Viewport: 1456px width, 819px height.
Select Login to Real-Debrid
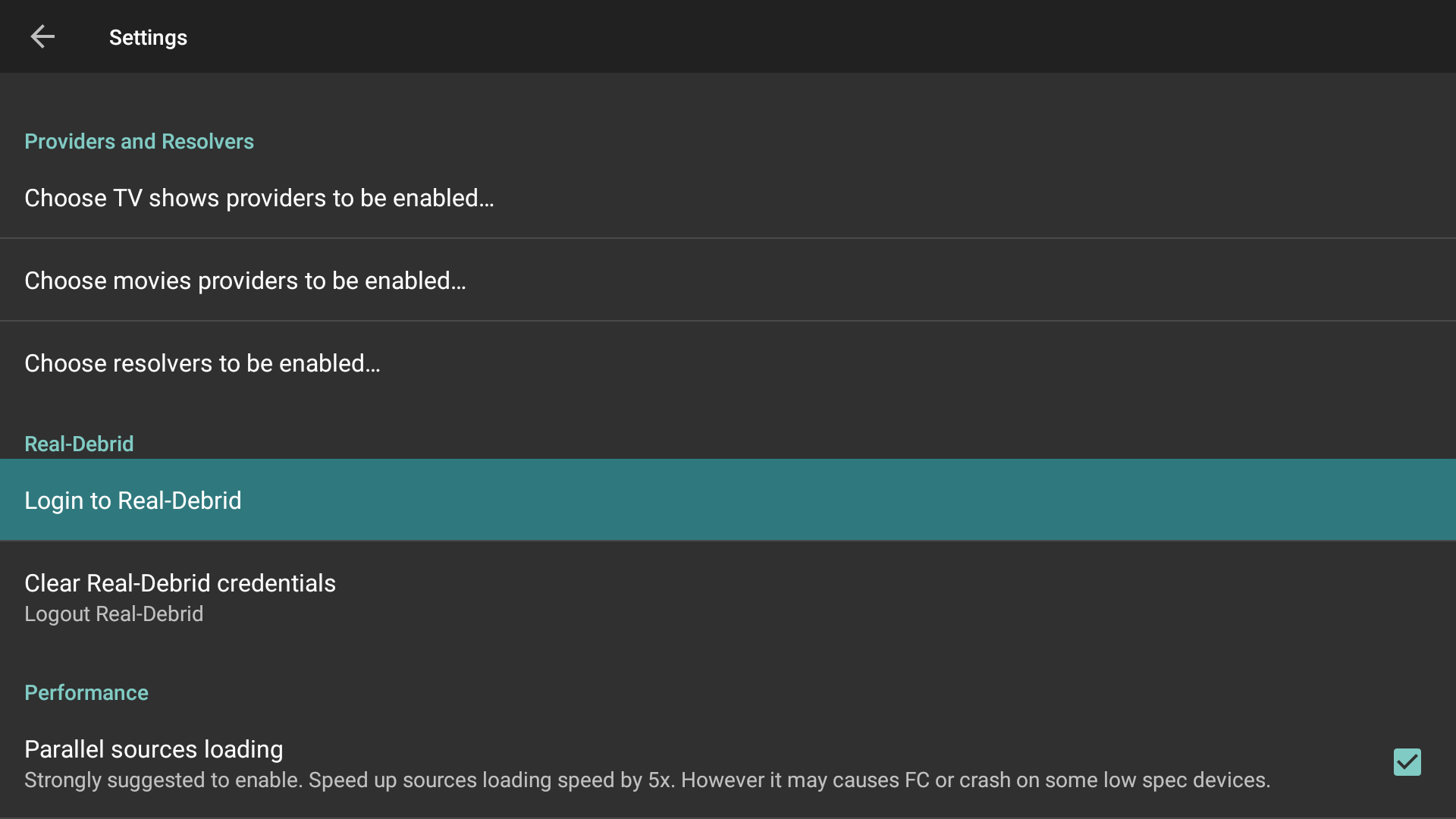point(728,500)
